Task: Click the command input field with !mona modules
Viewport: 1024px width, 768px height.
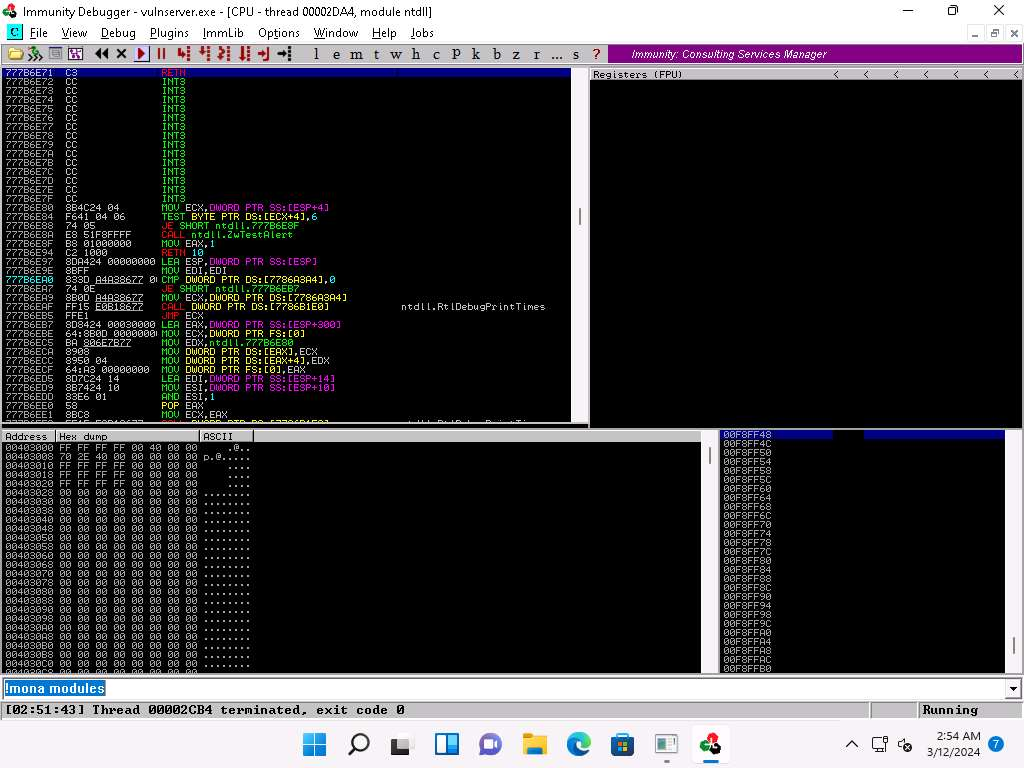Action: 500,689
